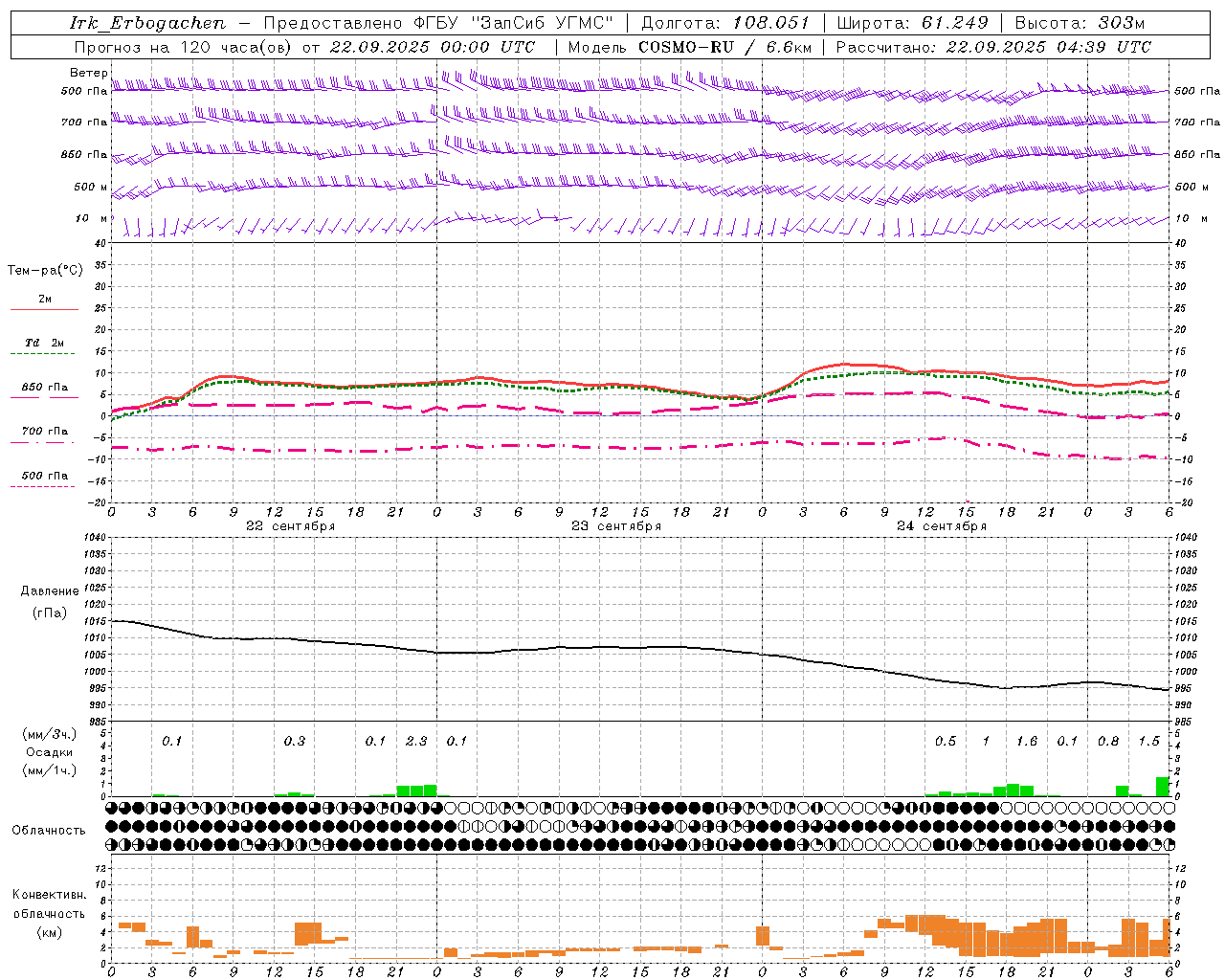Click the 0.5 precipitation total value
The height and width of the screenshot is (980, 1225).
pos(946,742)
